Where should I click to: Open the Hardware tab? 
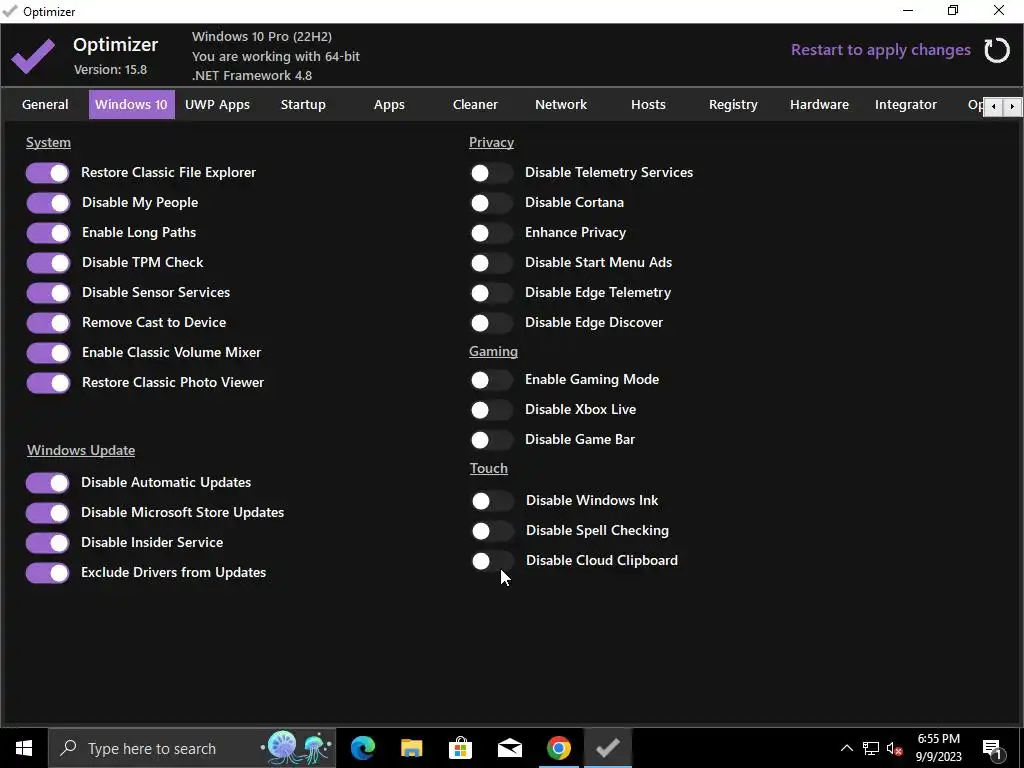(820, 104)
